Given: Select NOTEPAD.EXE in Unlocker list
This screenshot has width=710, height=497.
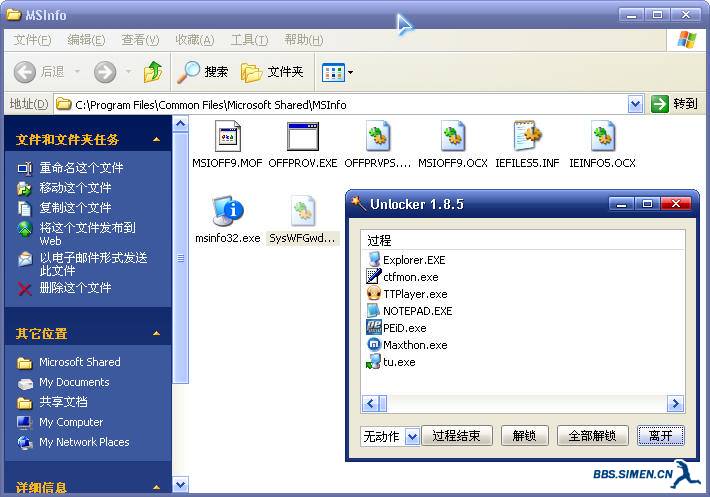Looking at the screenshot, I should click(x=417, y=311).
